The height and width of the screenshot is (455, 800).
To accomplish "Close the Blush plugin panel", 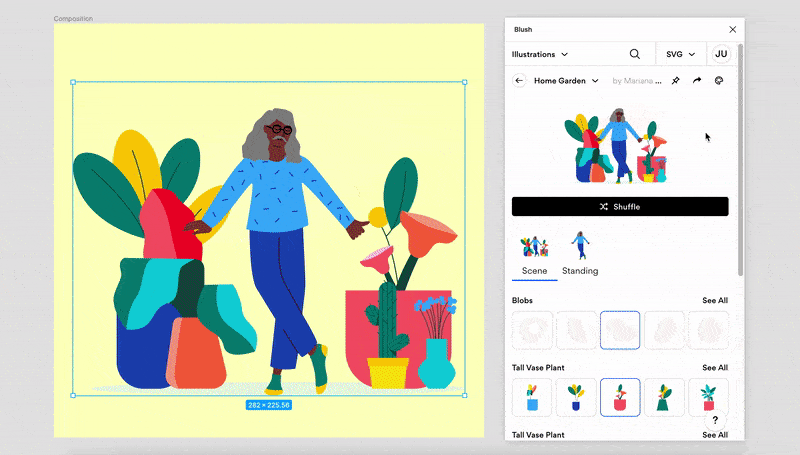I will point(732,30).
